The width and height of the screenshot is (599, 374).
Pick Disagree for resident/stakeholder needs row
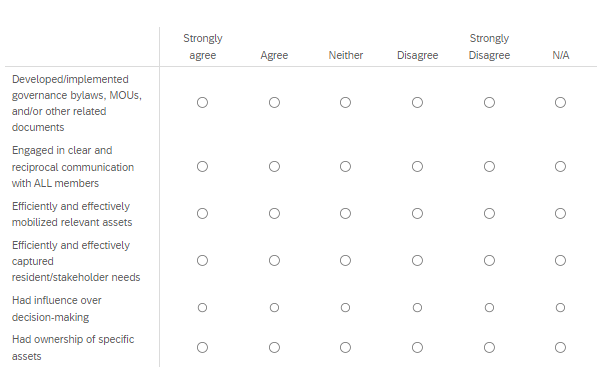tap(418, 261)
